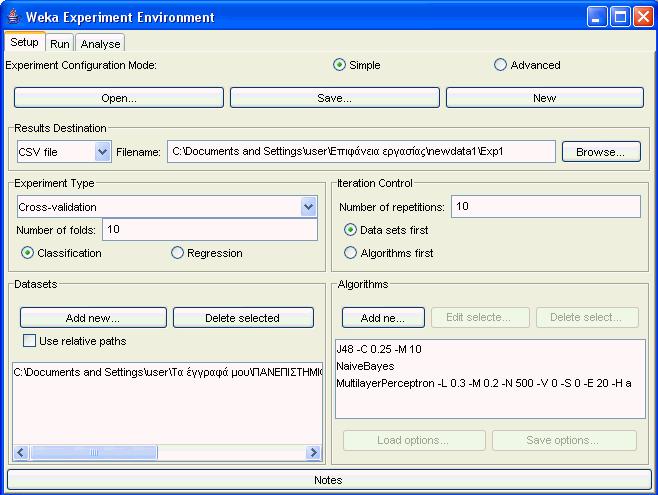Click the Weka bird icon in title bar
This screenshot has height=495, width=658.
click(13, 16)
